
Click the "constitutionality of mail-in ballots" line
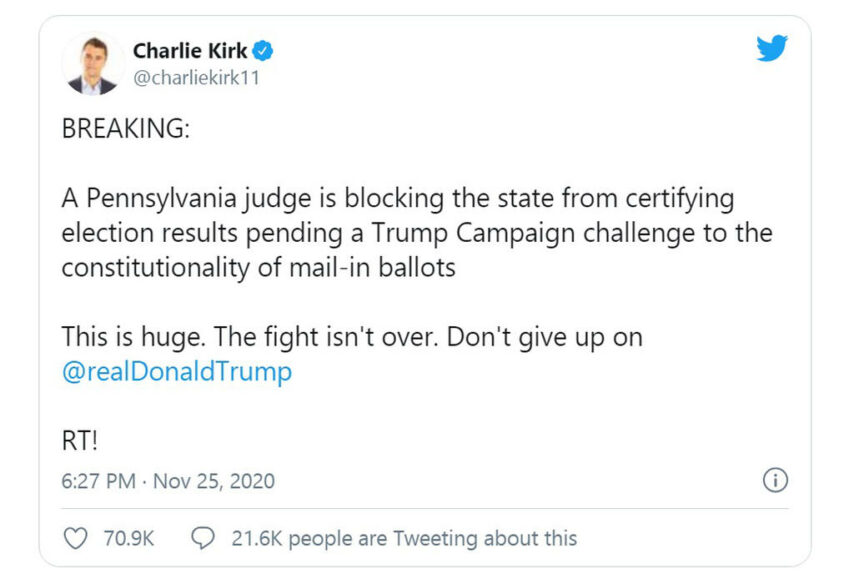pos(260,268)
